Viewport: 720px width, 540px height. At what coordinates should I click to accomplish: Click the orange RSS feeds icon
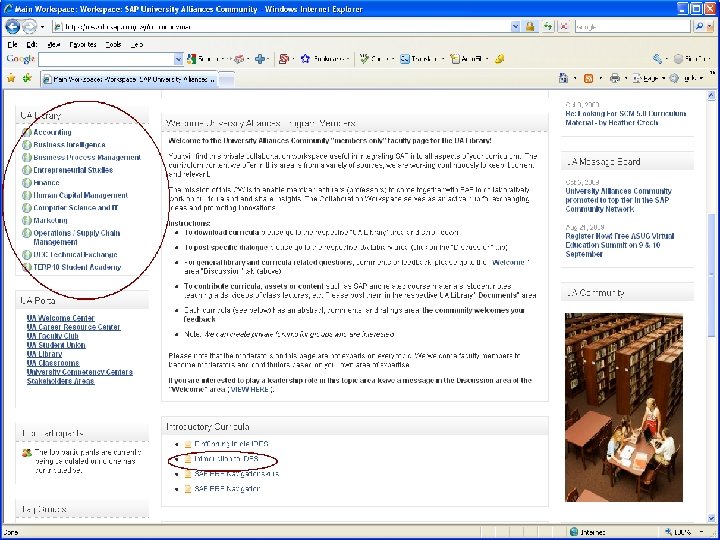pos(588,79)
